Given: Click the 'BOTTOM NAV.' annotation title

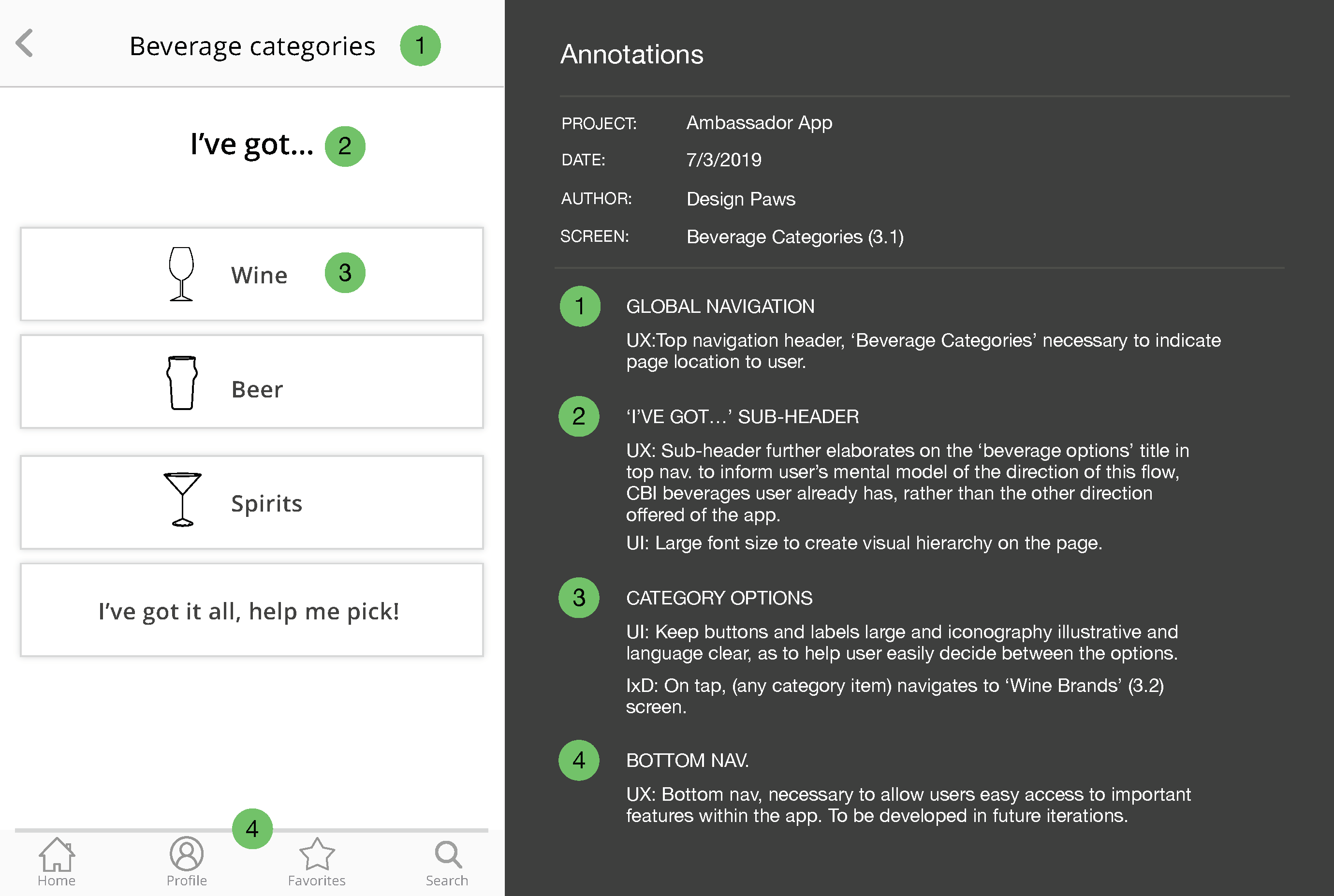Looking at the screenshot, I should (687, 760).
